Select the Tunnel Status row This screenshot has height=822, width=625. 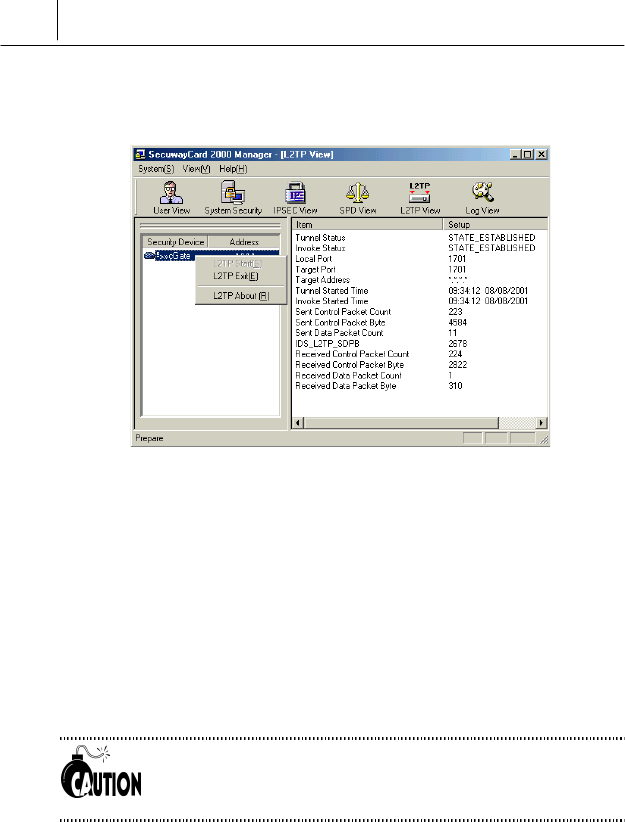point(419,237)
